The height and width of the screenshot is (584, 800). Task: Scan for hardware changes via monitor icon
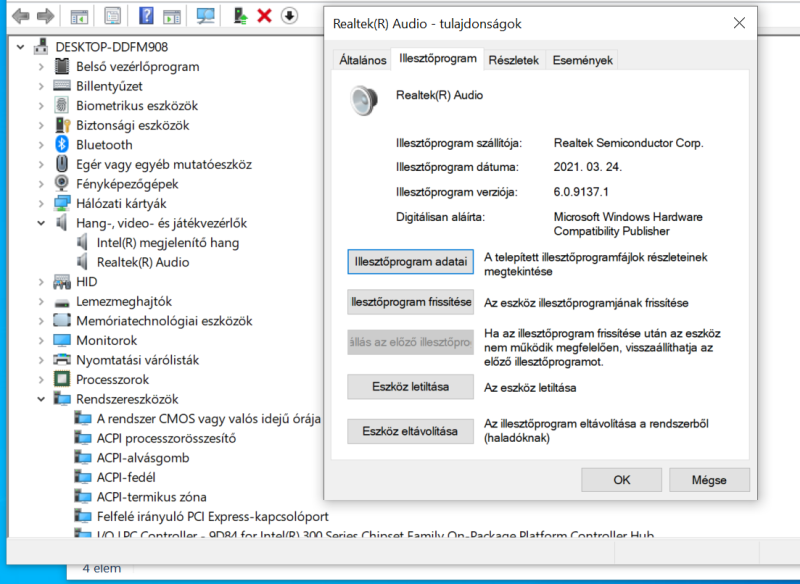206,16
